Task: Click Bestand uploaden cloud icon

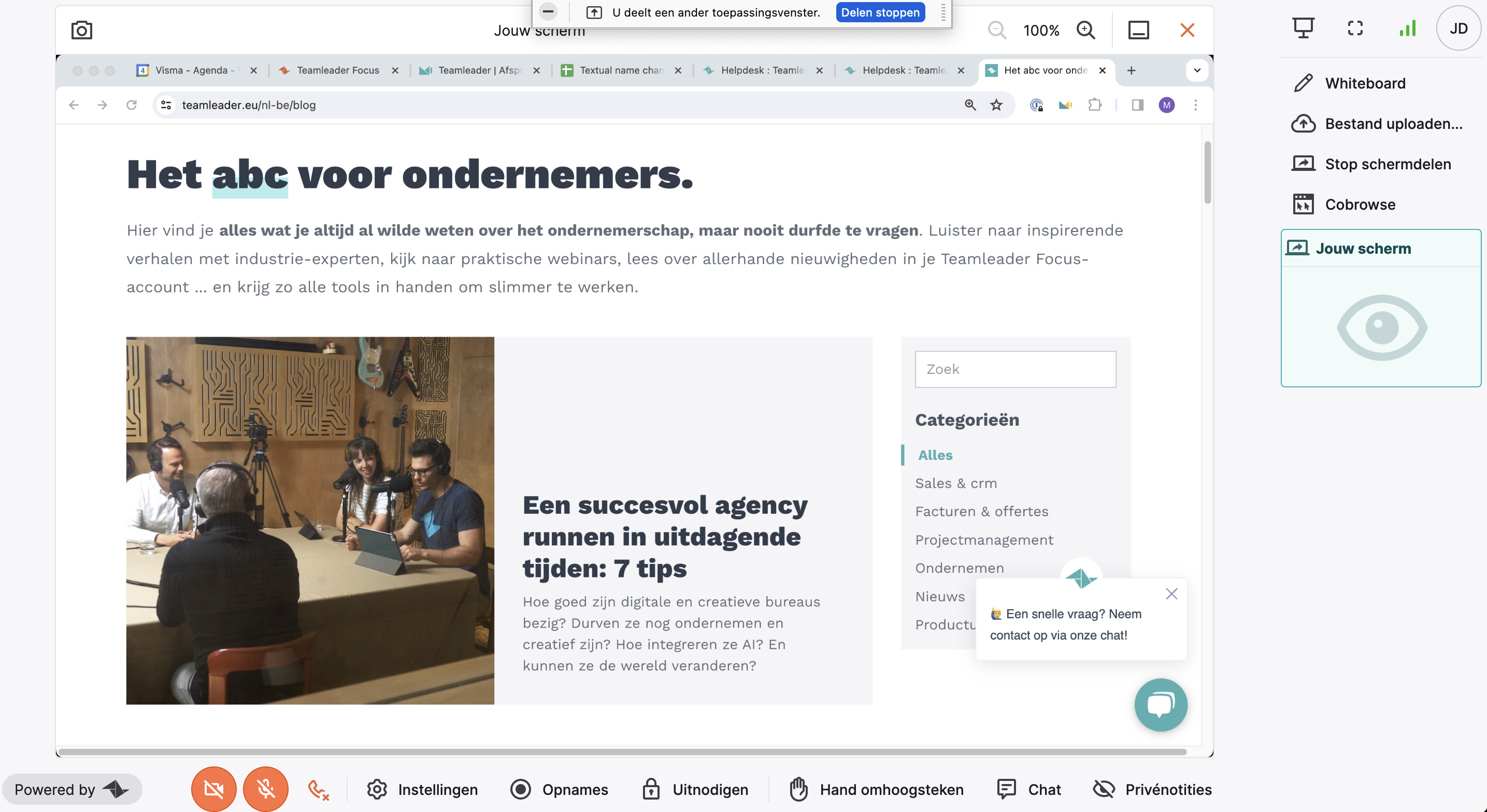Action: pyautogui.click(x=1304, y=123)
